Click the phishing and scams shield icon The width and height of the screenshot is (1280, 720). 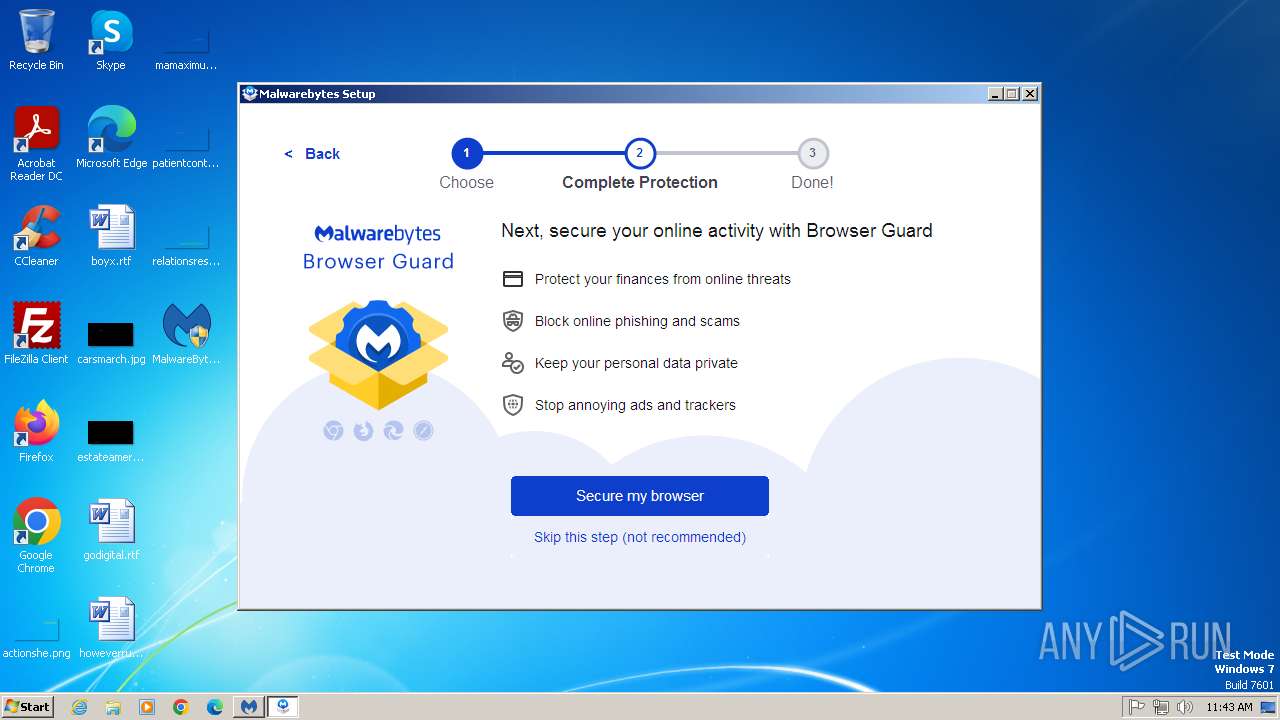coord(513,321)
